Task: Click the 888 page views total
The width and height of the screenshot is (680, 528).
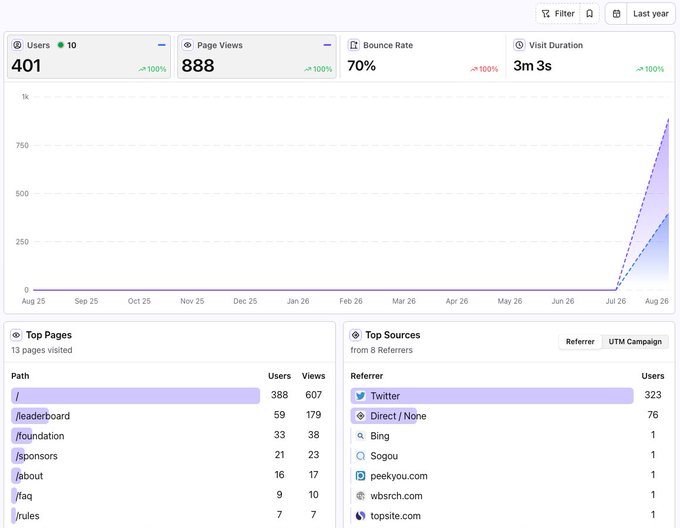Action: point(198,66)
